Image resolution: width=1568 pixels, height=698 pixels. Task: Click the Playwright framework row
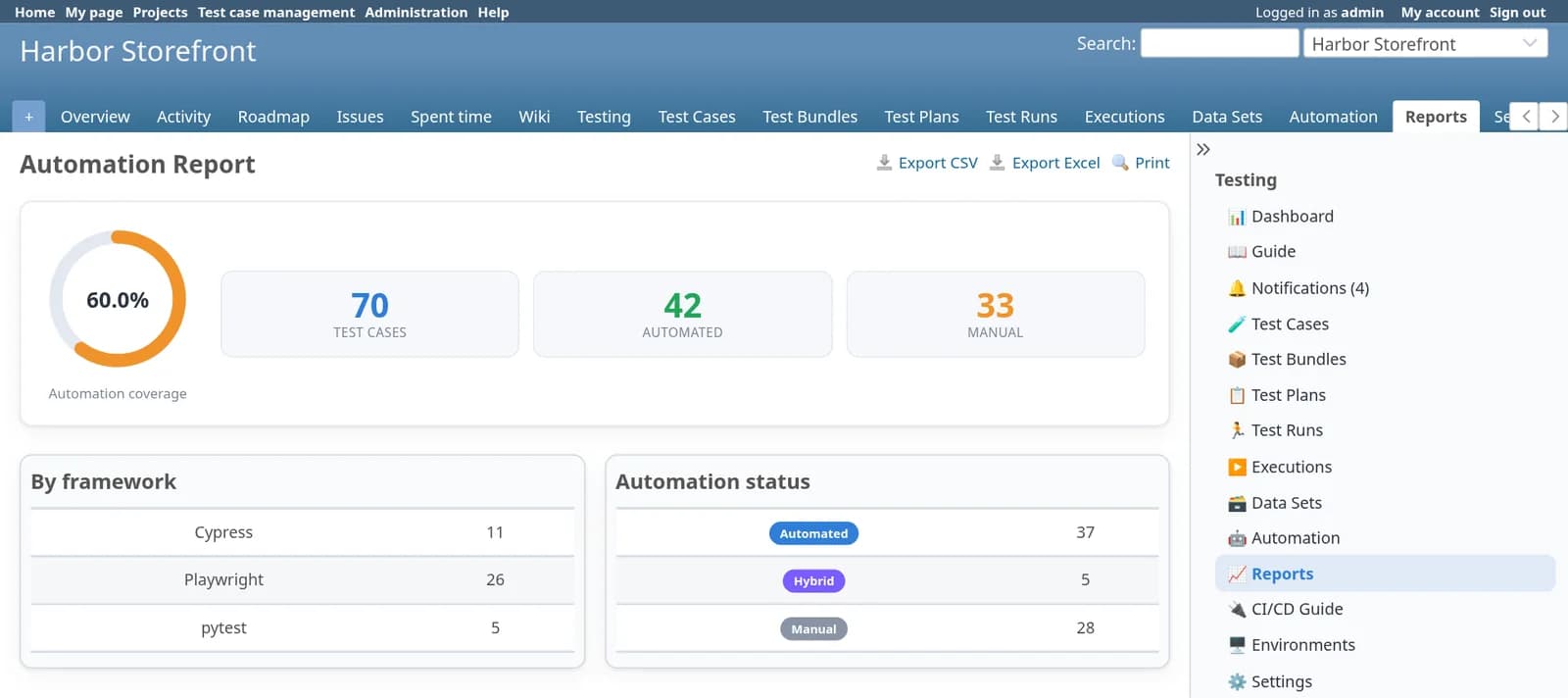[303, 580]
